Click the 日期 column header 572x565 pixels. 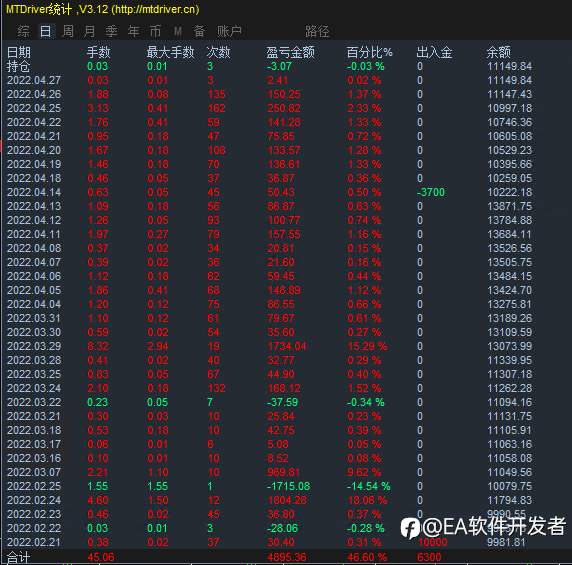point(19,52)
